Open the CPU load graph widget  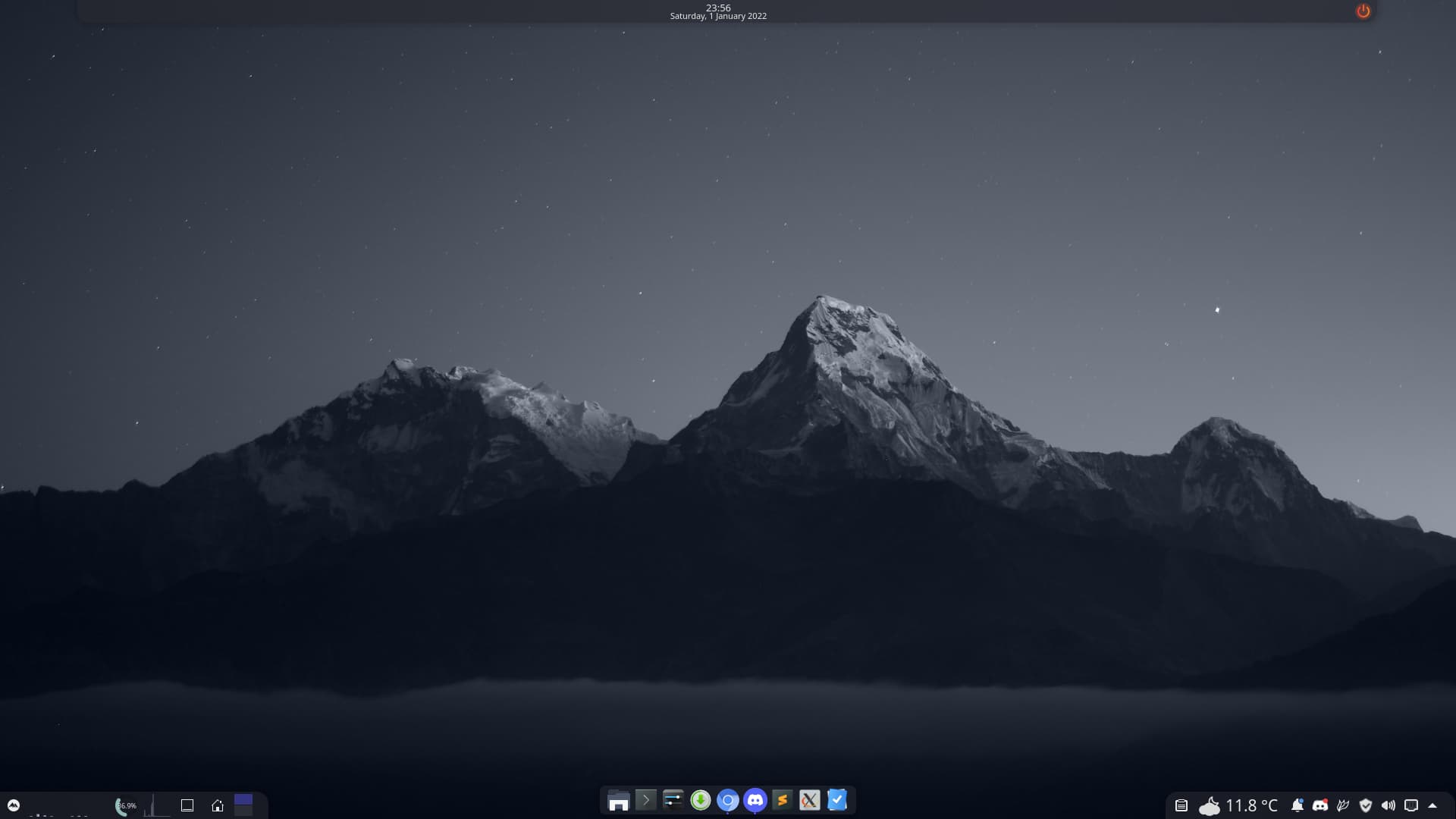(156, 805)
